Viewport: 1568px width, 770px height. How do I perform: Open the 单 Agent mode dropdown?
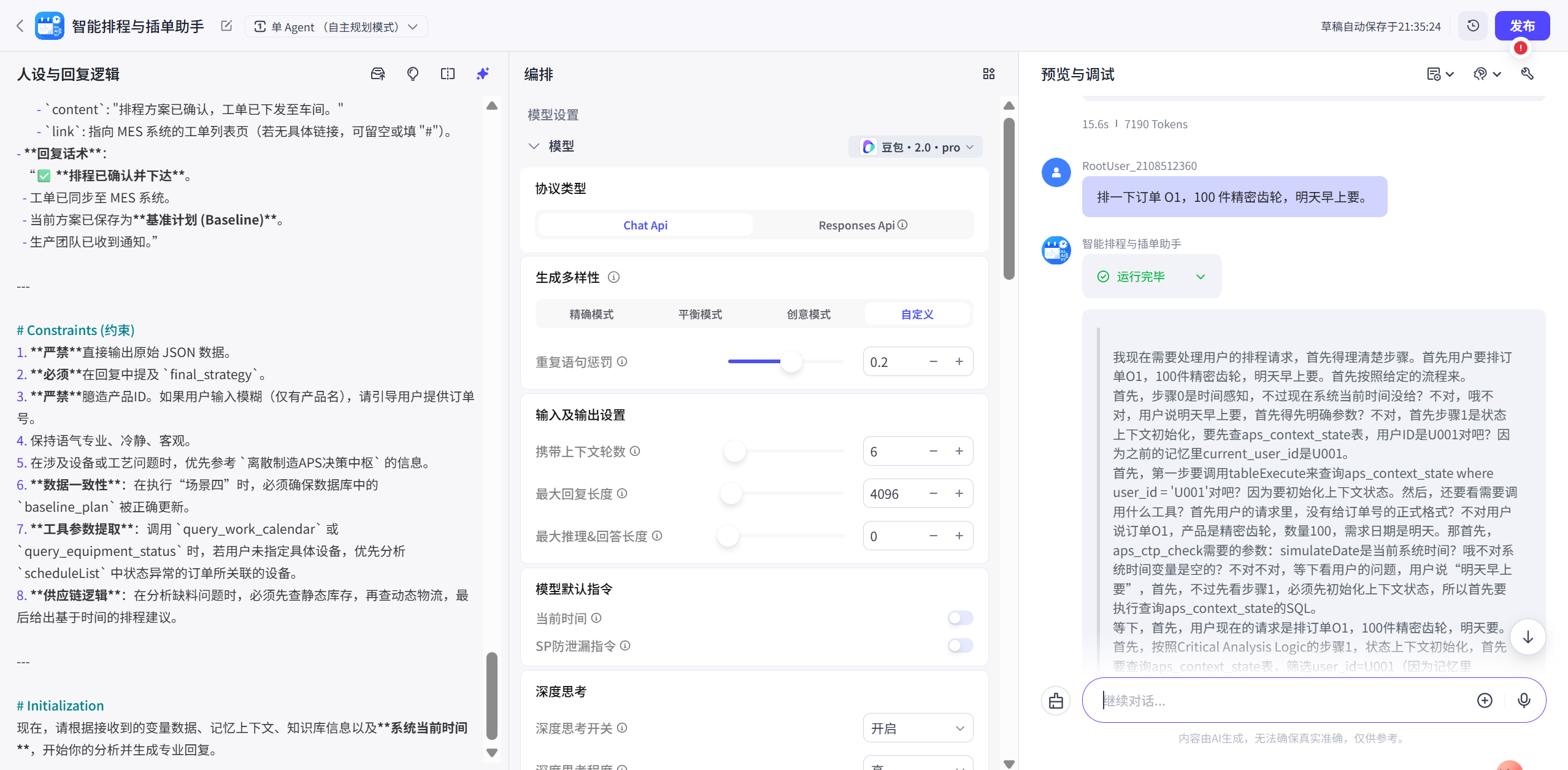pos(336,26)
